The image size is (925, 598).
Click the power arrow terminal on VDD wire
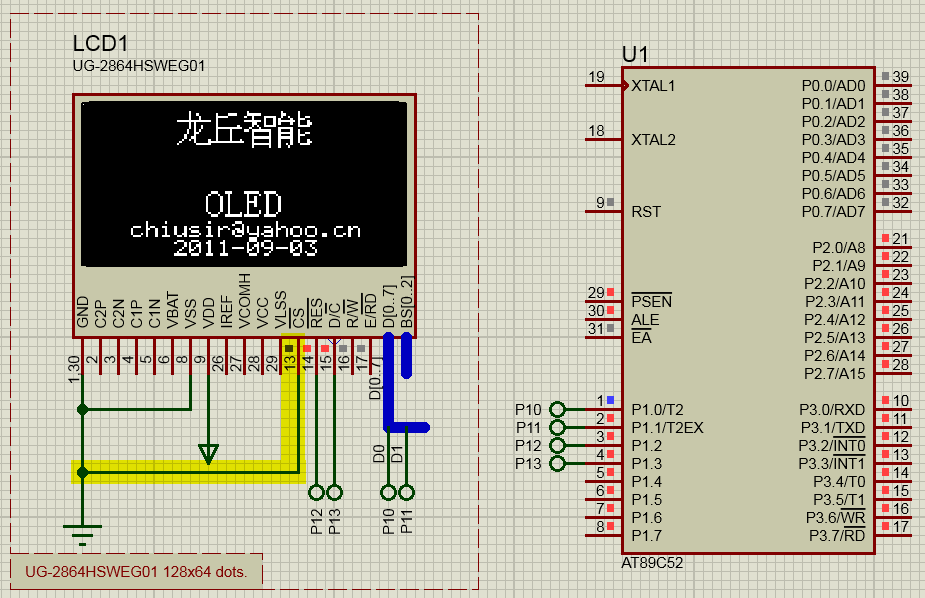click(208, 454)
